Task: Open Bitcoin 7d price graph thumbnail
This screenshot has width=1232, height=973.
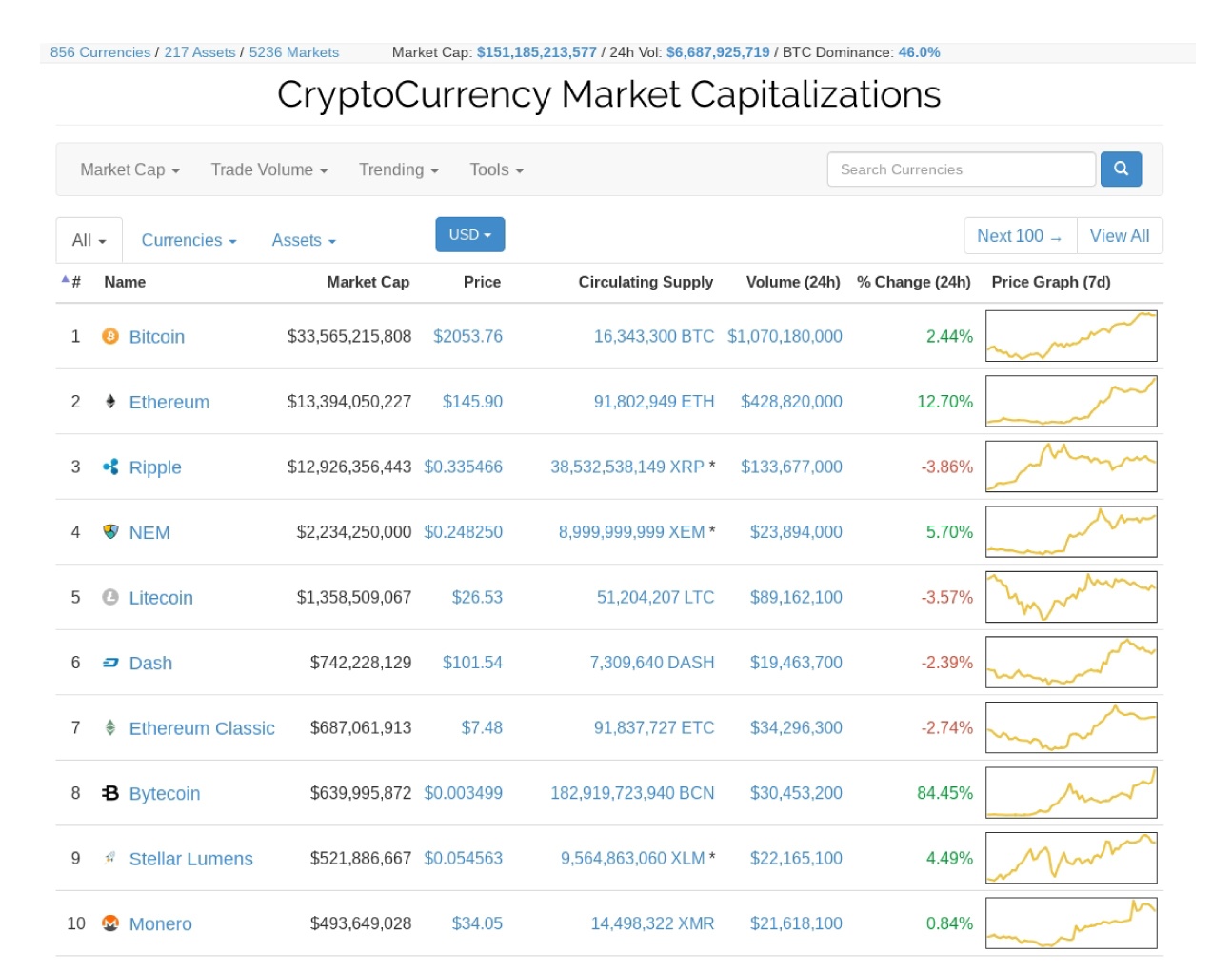Action: pyautogui.click(x=1071, y=336)
